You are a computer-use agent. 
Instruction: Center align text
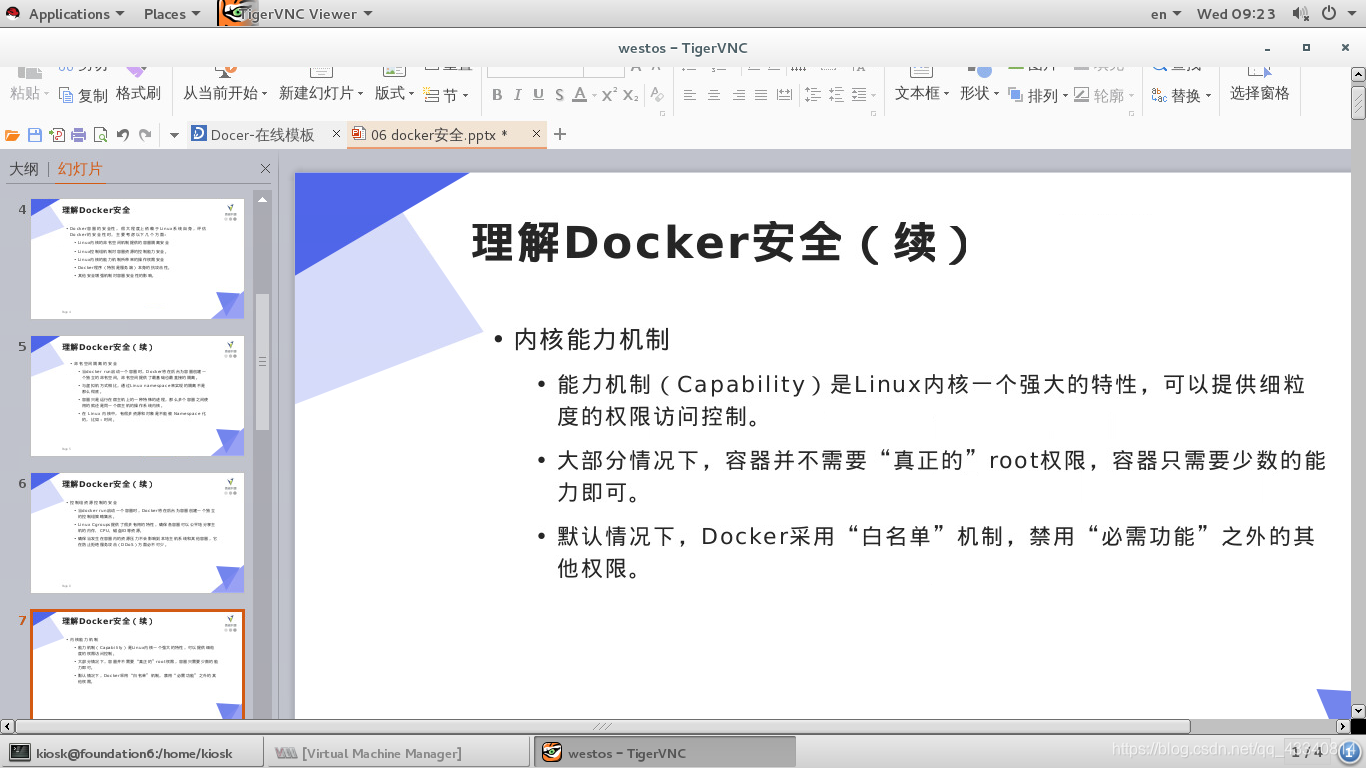click(714, 95)
